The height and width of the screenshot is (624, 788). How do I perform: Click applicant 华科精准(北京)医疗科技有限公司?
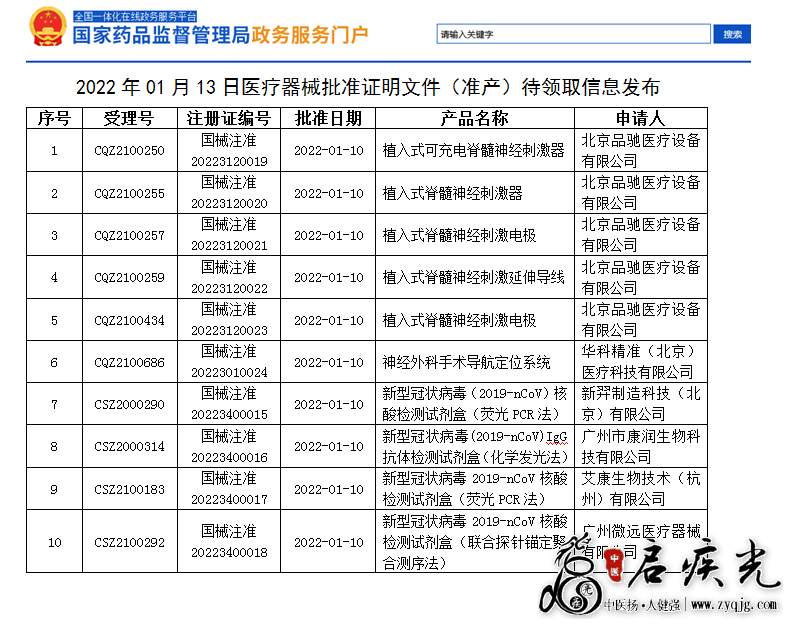click(x=638, y=362)
